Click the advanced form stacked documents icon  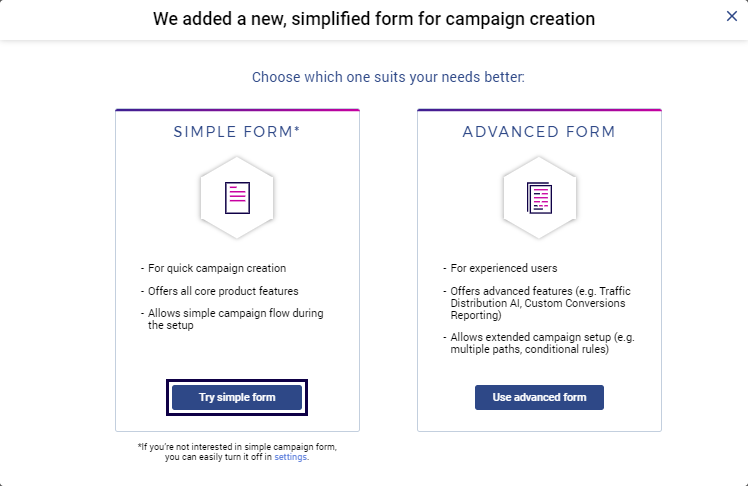click(x=539, y=198)
